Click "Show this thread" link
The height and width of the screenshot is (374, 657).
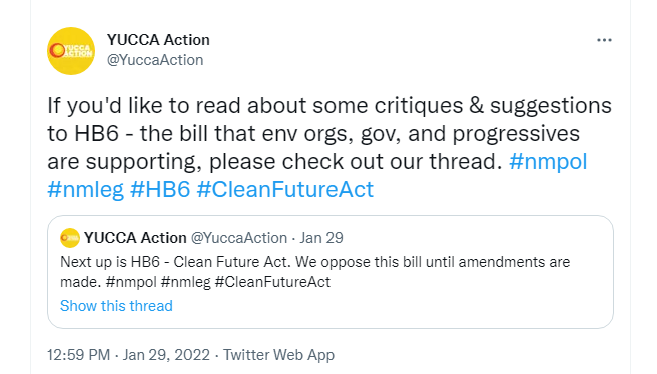click(x=116, y=306)
